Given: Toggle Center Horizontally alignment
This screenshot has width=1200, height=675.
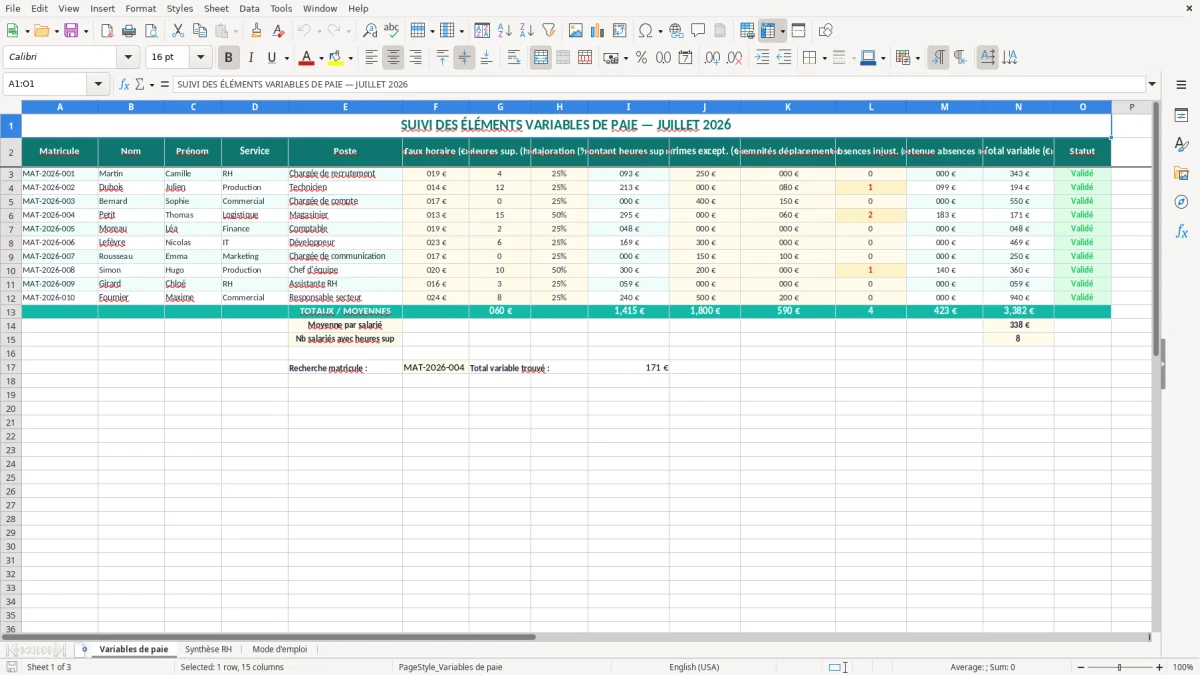Looking at the screenshot, I should (394, 58).
